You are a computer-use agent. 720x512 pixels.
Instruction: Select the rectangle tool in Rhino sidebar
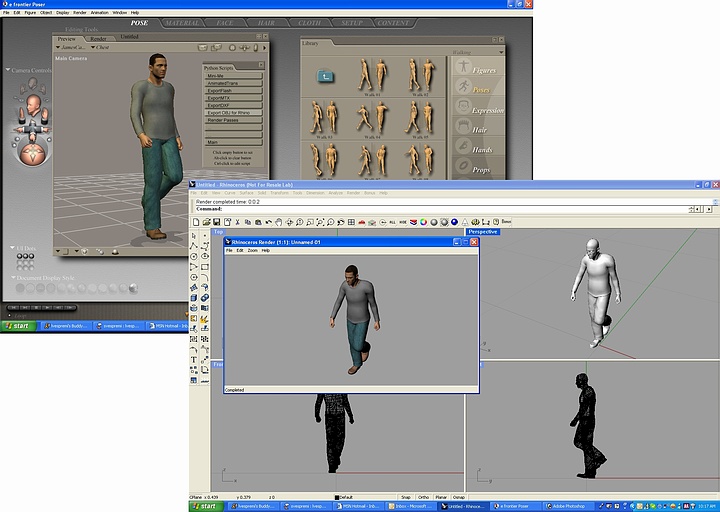click(205, 267)
